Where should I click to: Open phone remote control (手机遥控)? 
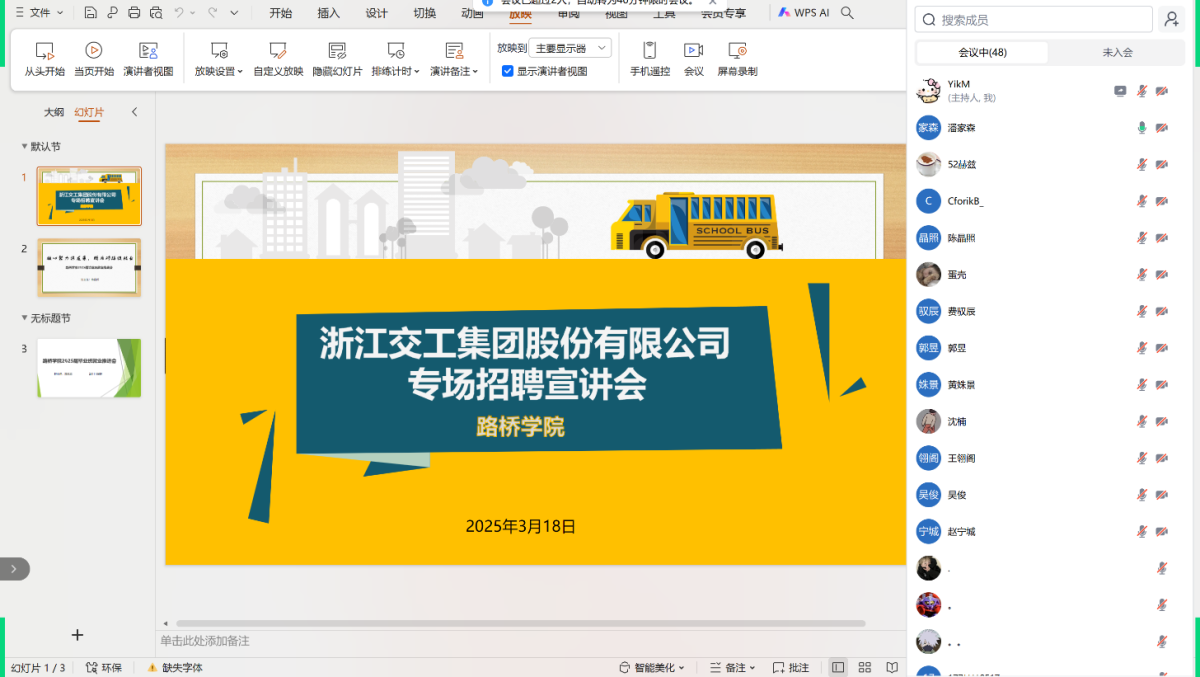pyautogui.click(x=650, y=59)
